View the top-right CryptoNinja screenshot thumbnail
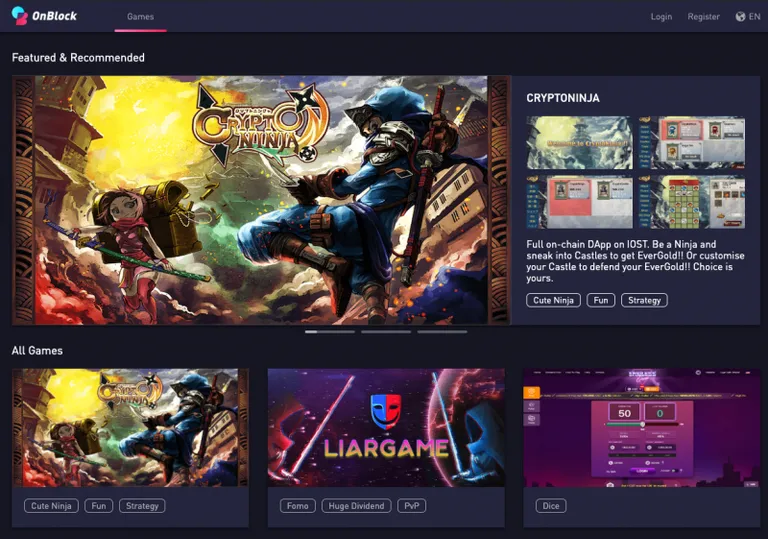 (692, 143)
